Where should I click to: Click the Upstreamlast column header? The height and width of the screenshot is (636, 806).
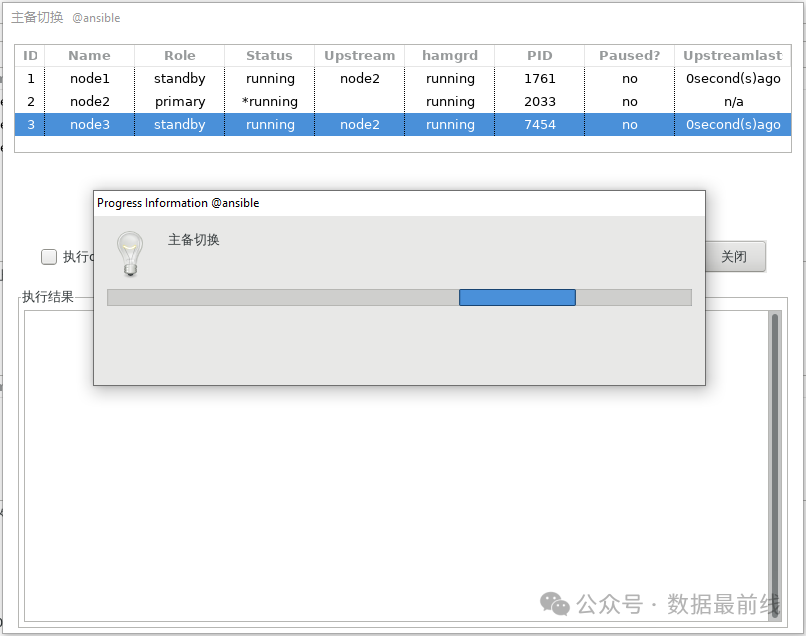click(732, 56)
